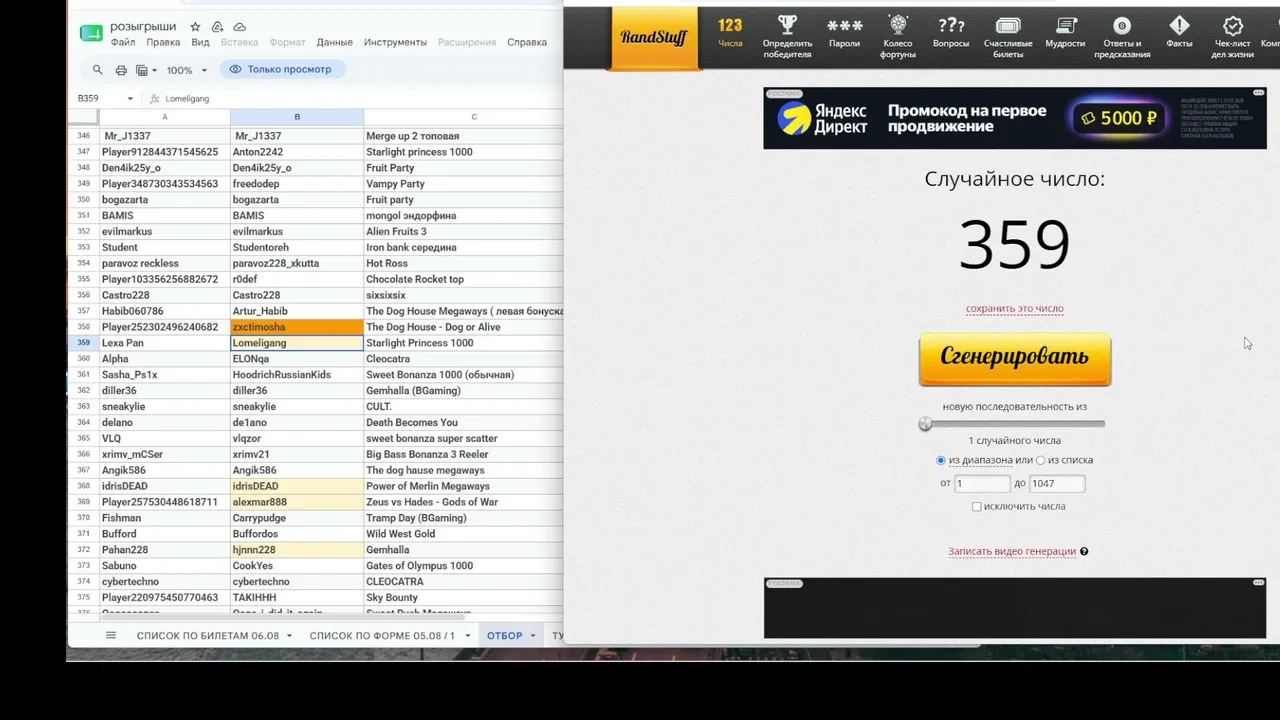Open Чек-лист дел жизни section
This screenshot has width=1280, height=720.
1233,37
